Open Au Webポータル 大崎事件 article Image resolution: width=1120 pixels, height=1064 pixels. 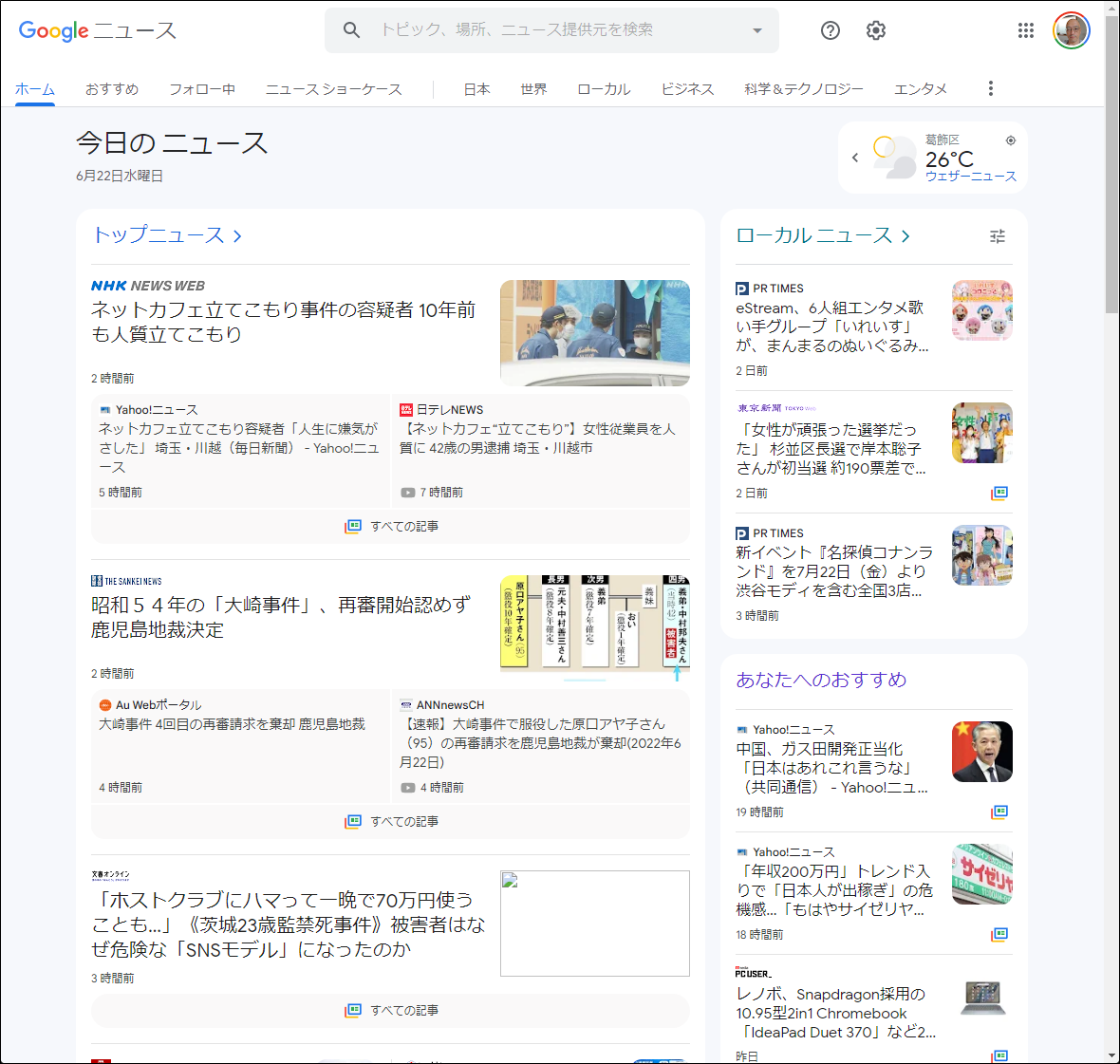pyautogui.click(x=232, y=724)
